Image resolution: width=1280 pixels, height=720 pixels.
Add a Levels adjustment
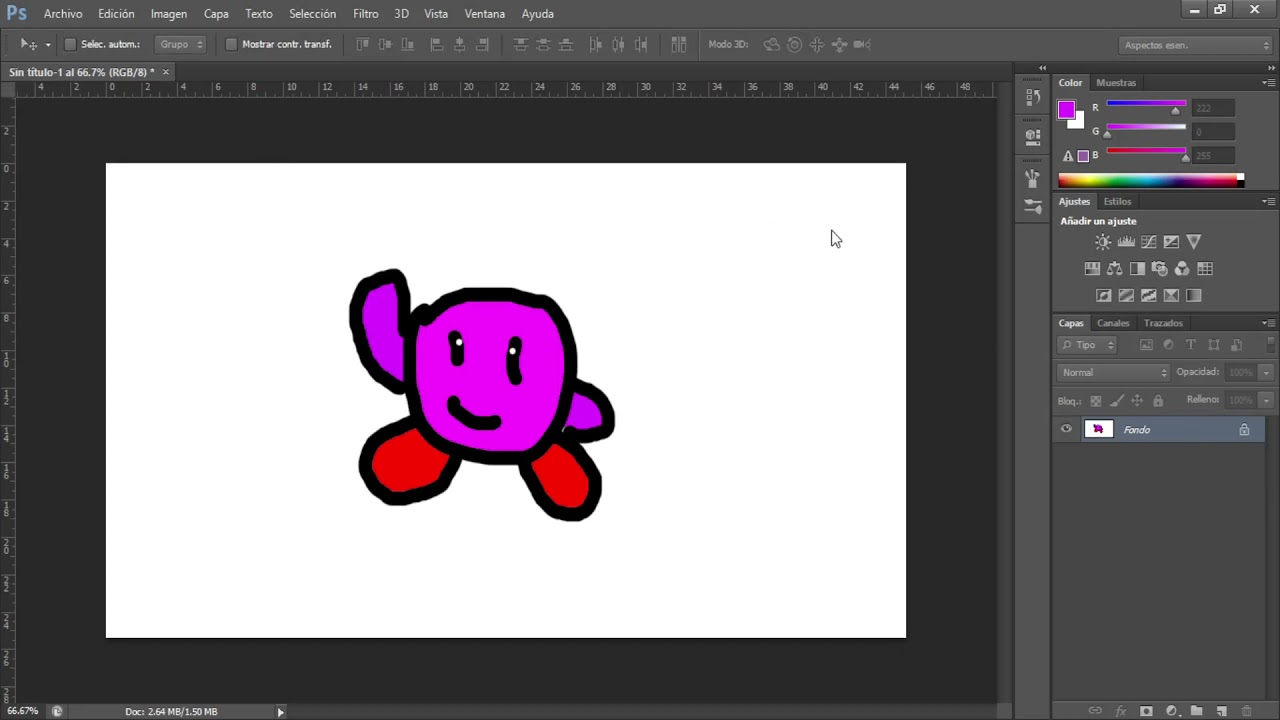[1126, 242]
